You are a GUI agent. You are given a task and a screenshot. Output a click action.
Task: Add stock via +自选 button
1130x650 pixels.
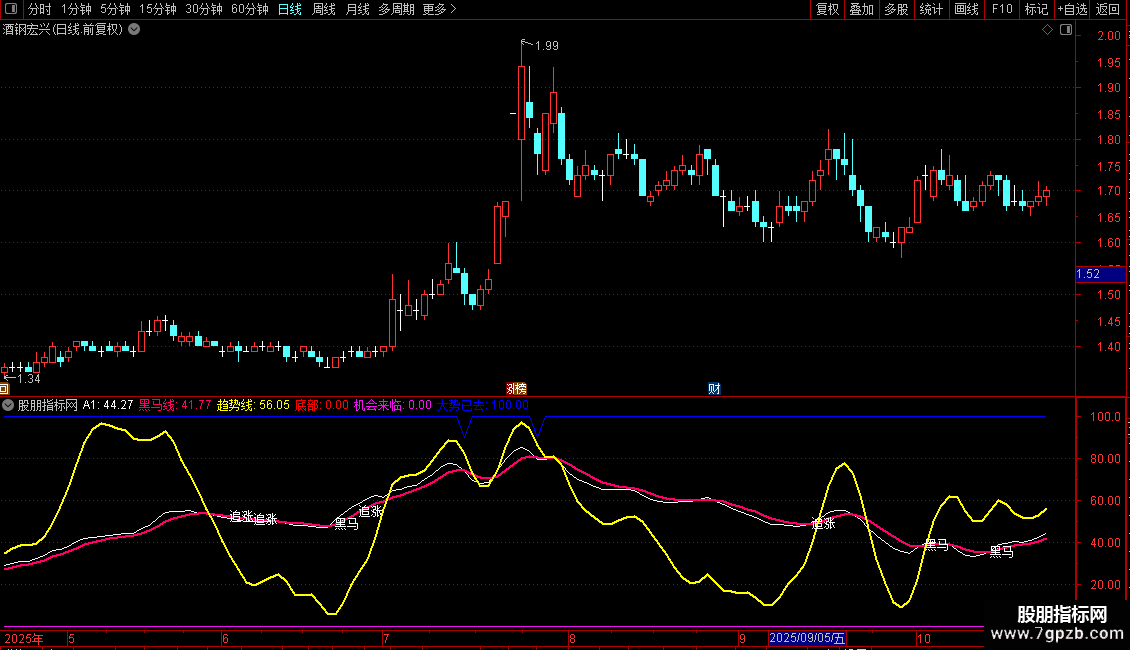click(x=1072, y=10)
